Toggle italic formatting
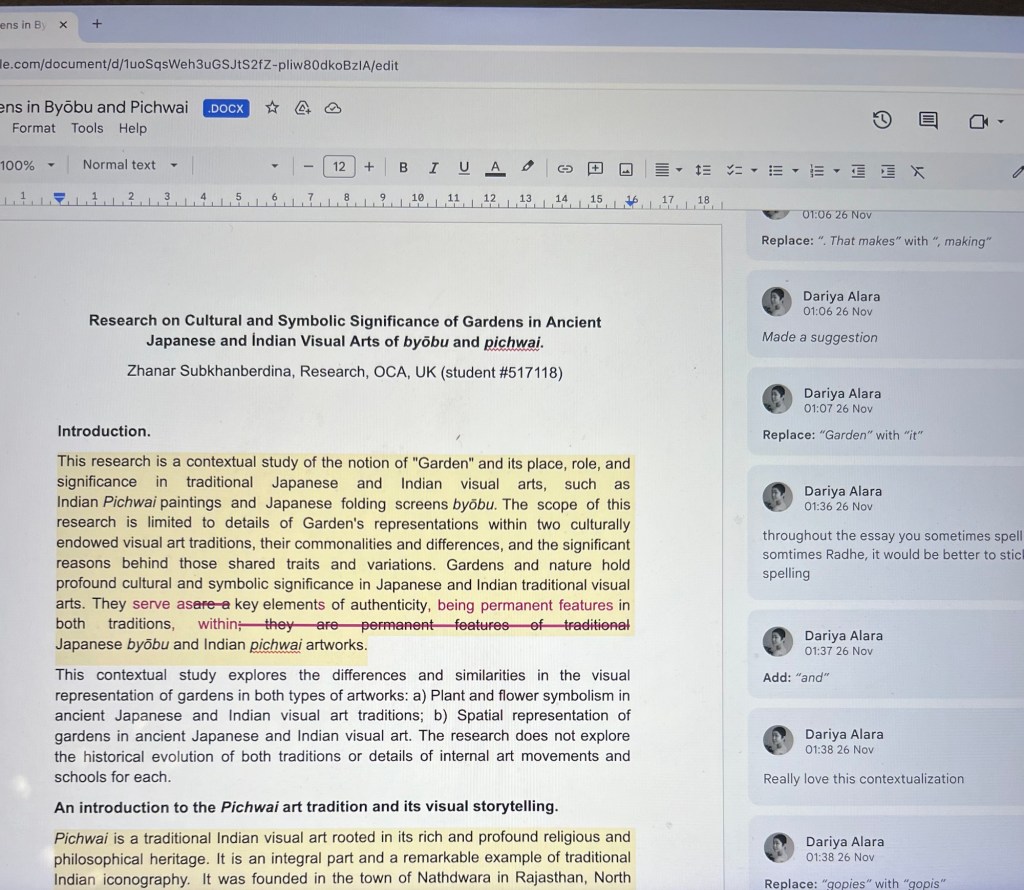Viewport: 1024px width, 890px height. coord(433,167)
